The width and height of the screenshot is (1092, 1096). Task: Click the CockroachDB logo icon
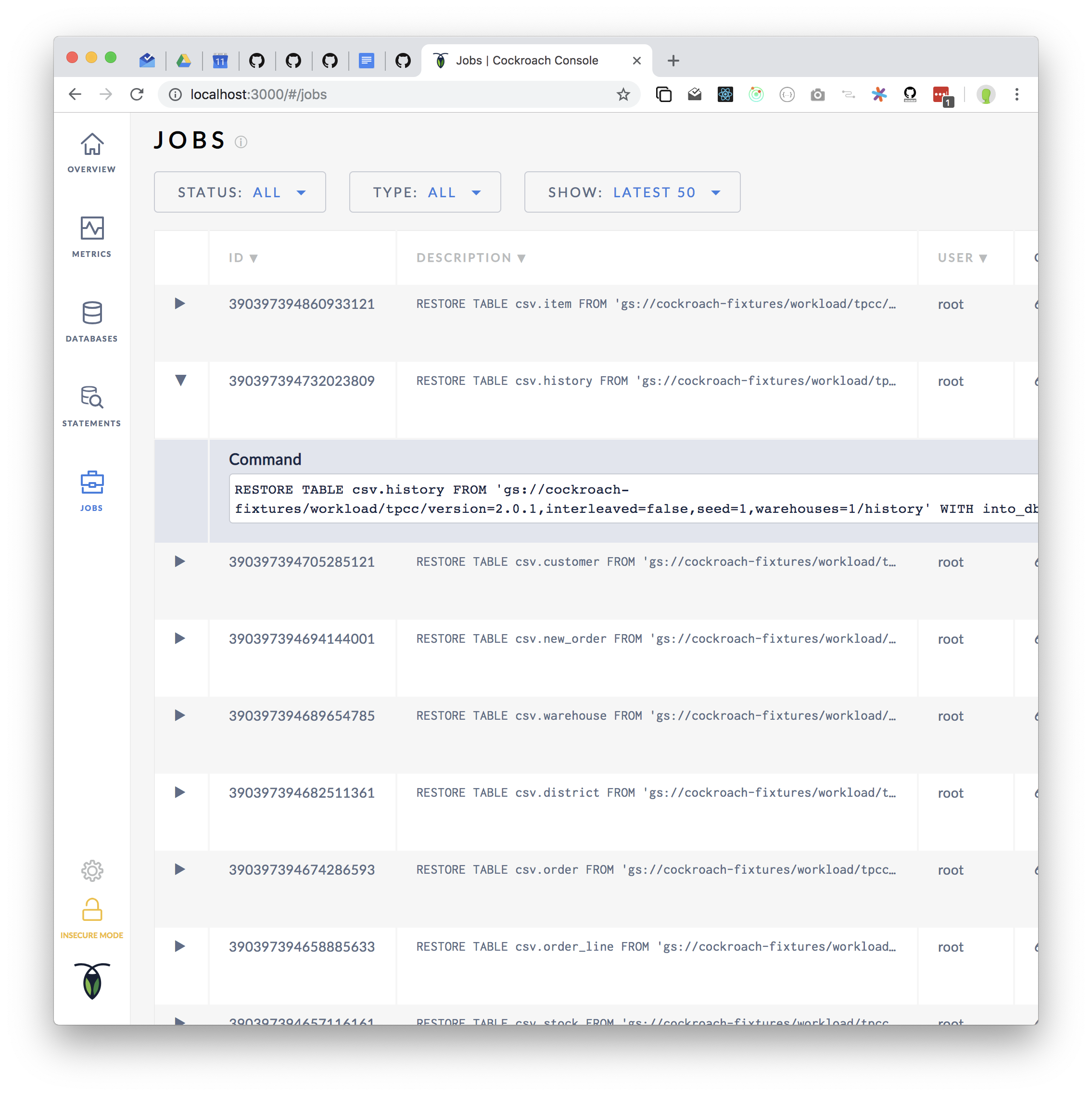coord(92,981)
